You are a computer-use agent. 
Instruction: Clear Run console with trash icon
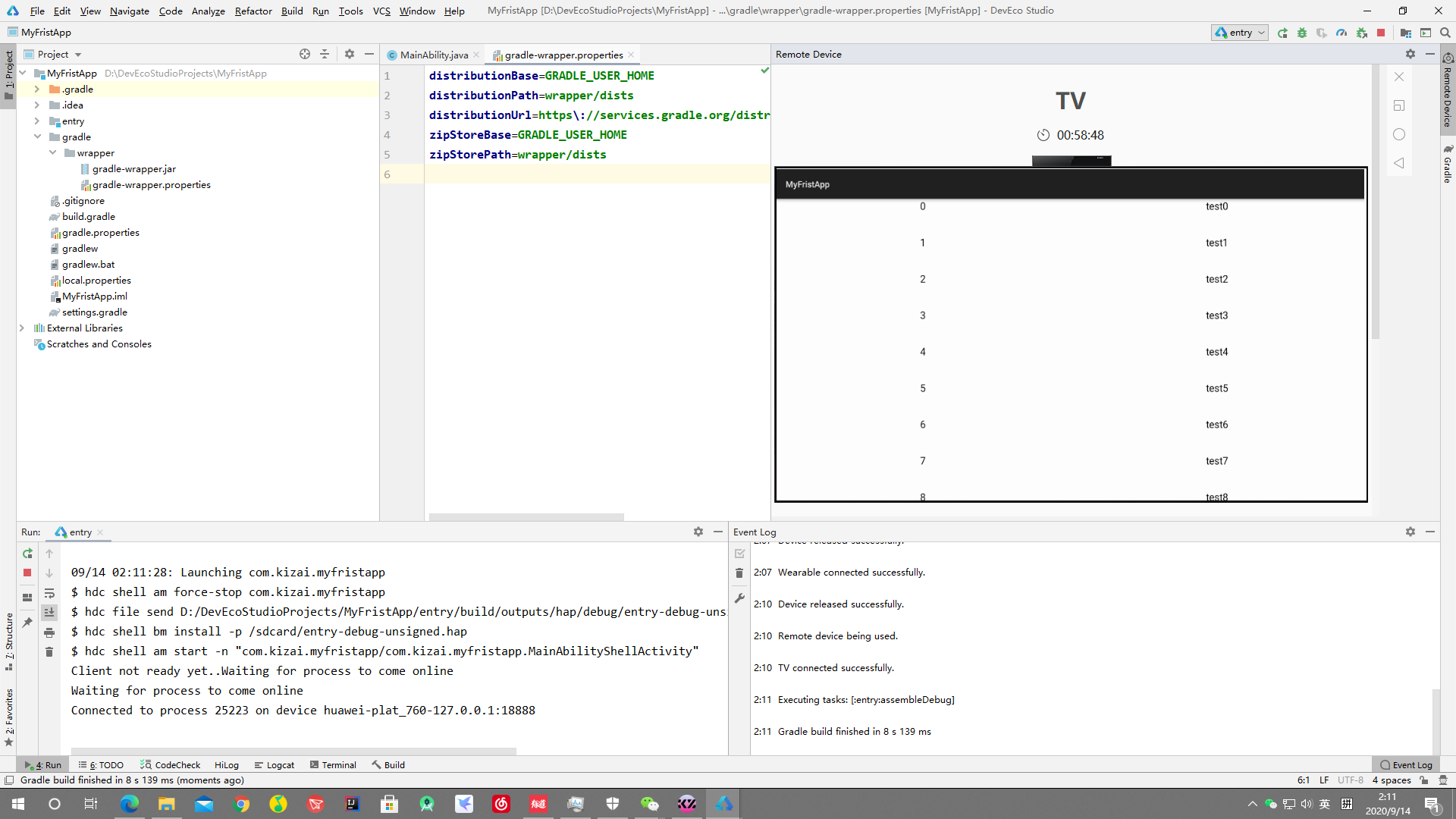coord(49,652)
